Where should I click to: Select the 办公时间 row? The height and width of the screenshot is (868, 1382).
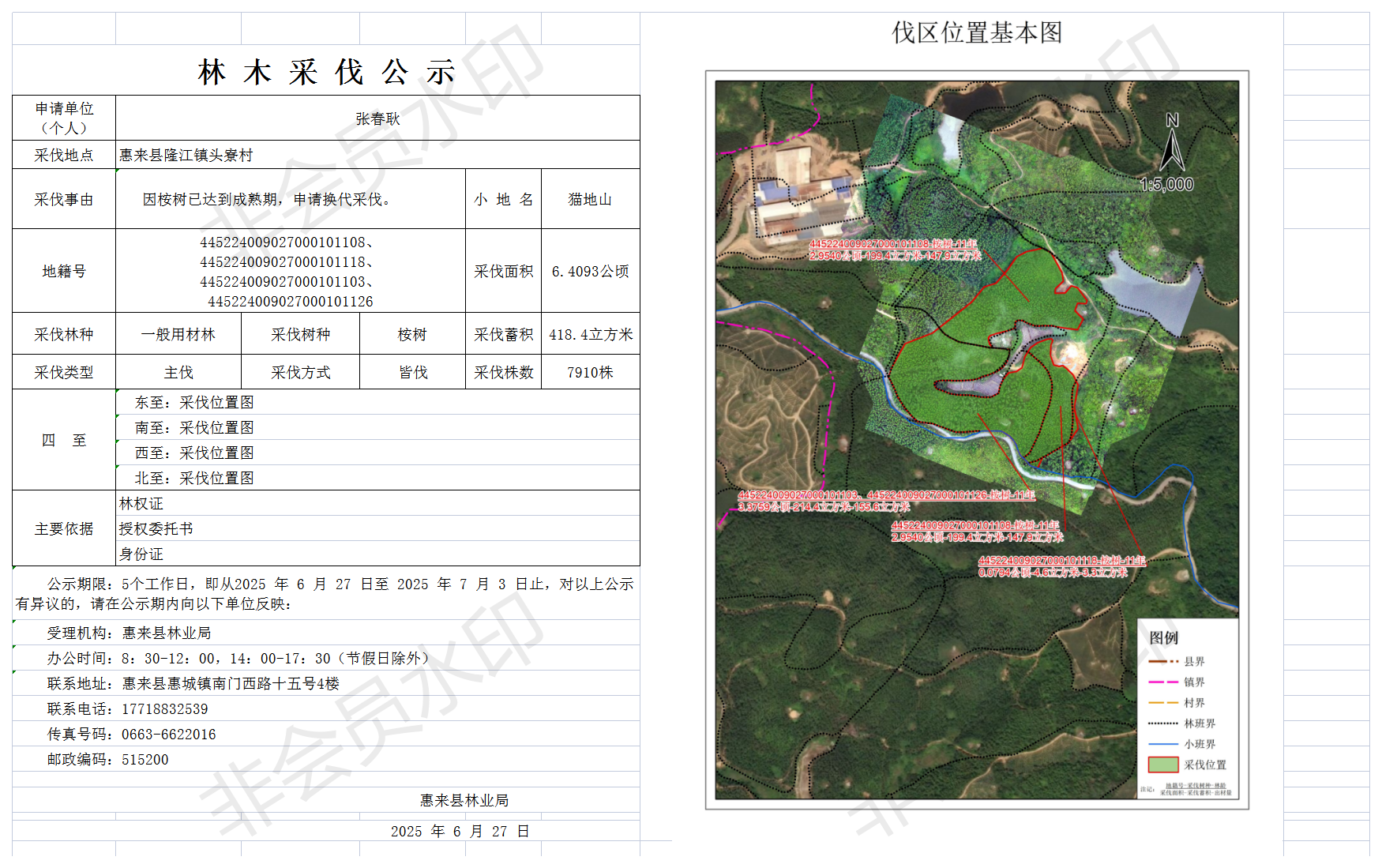[326, 658]
